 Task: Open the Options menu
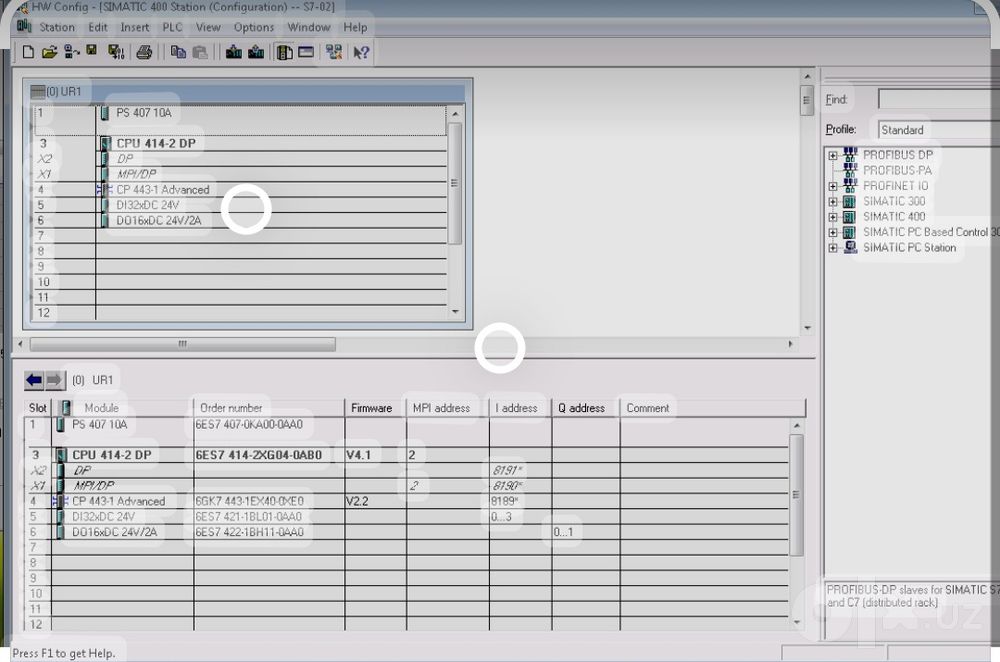pyautogui.click(x=253, y=27)
